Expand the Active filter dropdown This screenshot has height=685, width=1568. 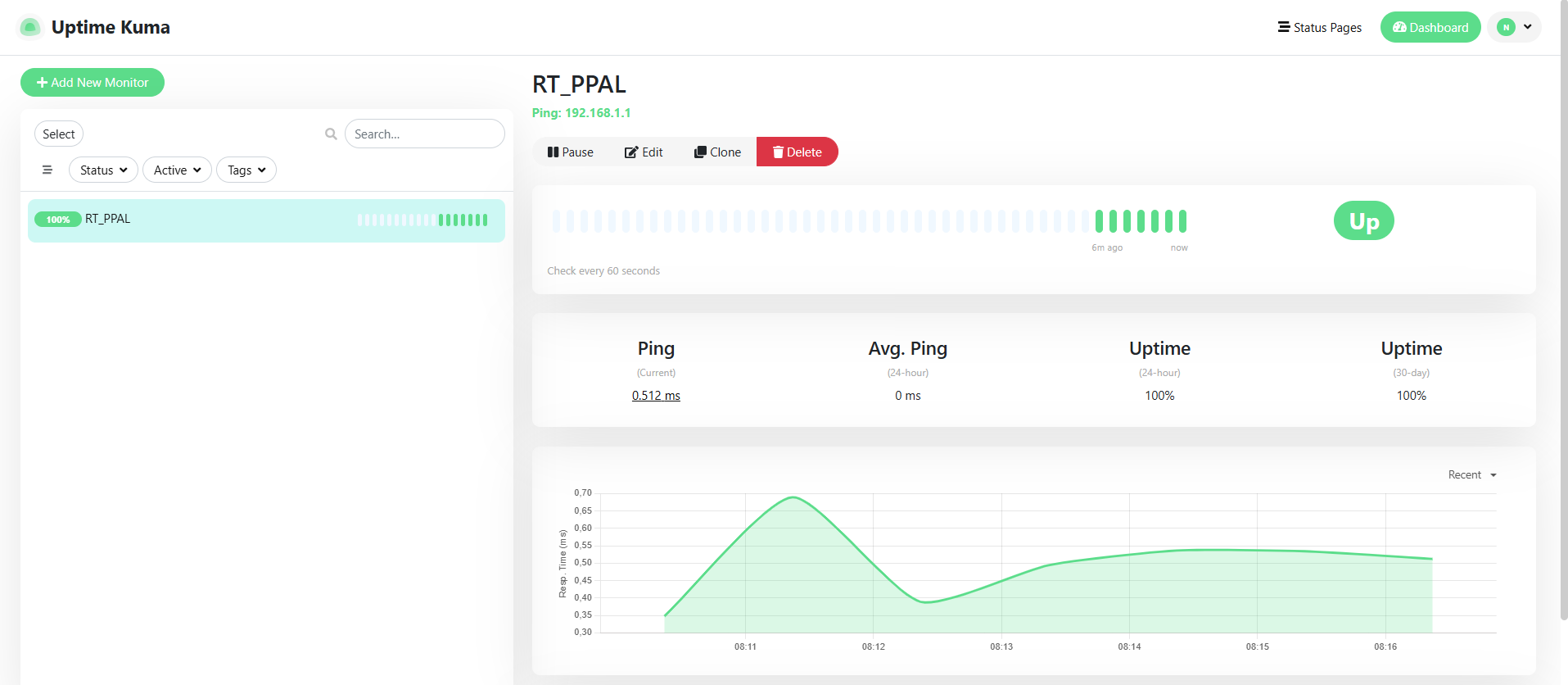(177, 170)
